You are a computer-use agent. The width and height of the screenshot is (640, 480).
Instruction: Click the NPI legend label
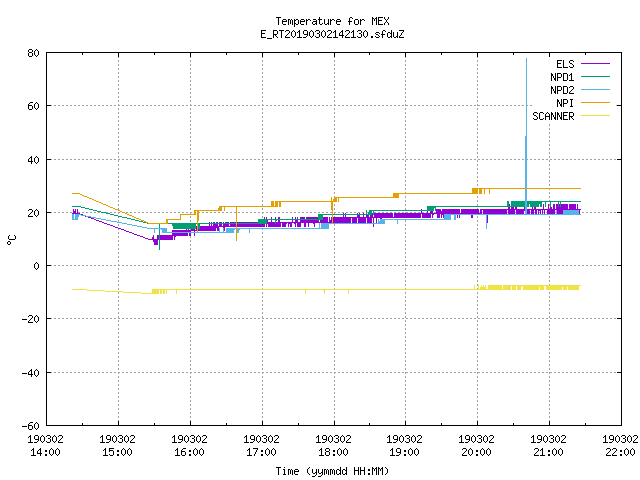[565, 103]
